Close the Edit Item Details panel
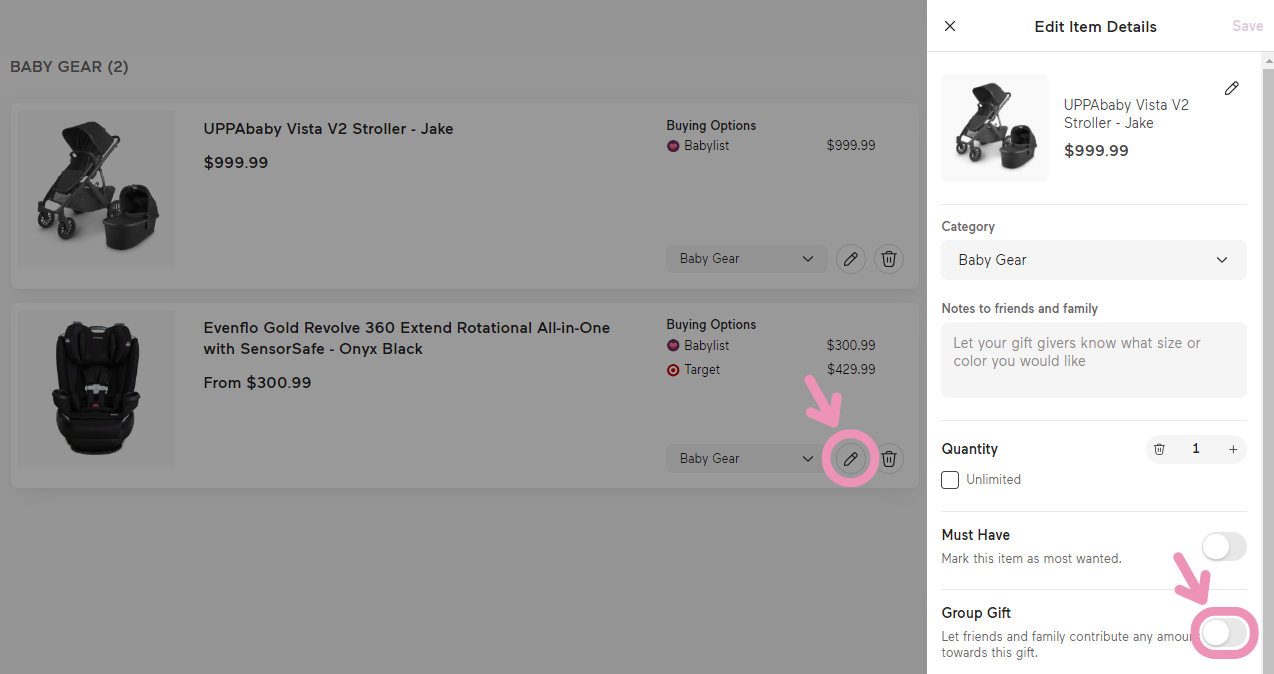1274x674 pixels. coord(950,26)
